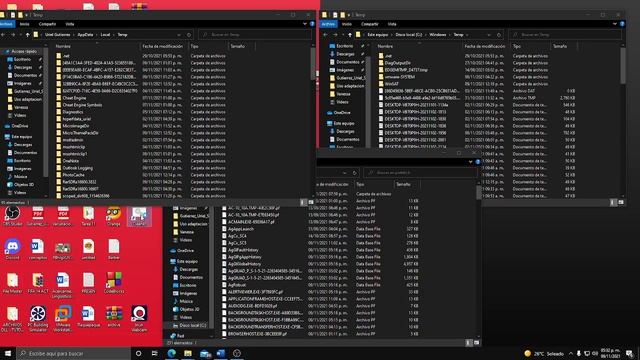This screenshot has height=360, width=640.
Task: Expand the ribbon in the Prefetch window
Action: click(x=471, y=162)
